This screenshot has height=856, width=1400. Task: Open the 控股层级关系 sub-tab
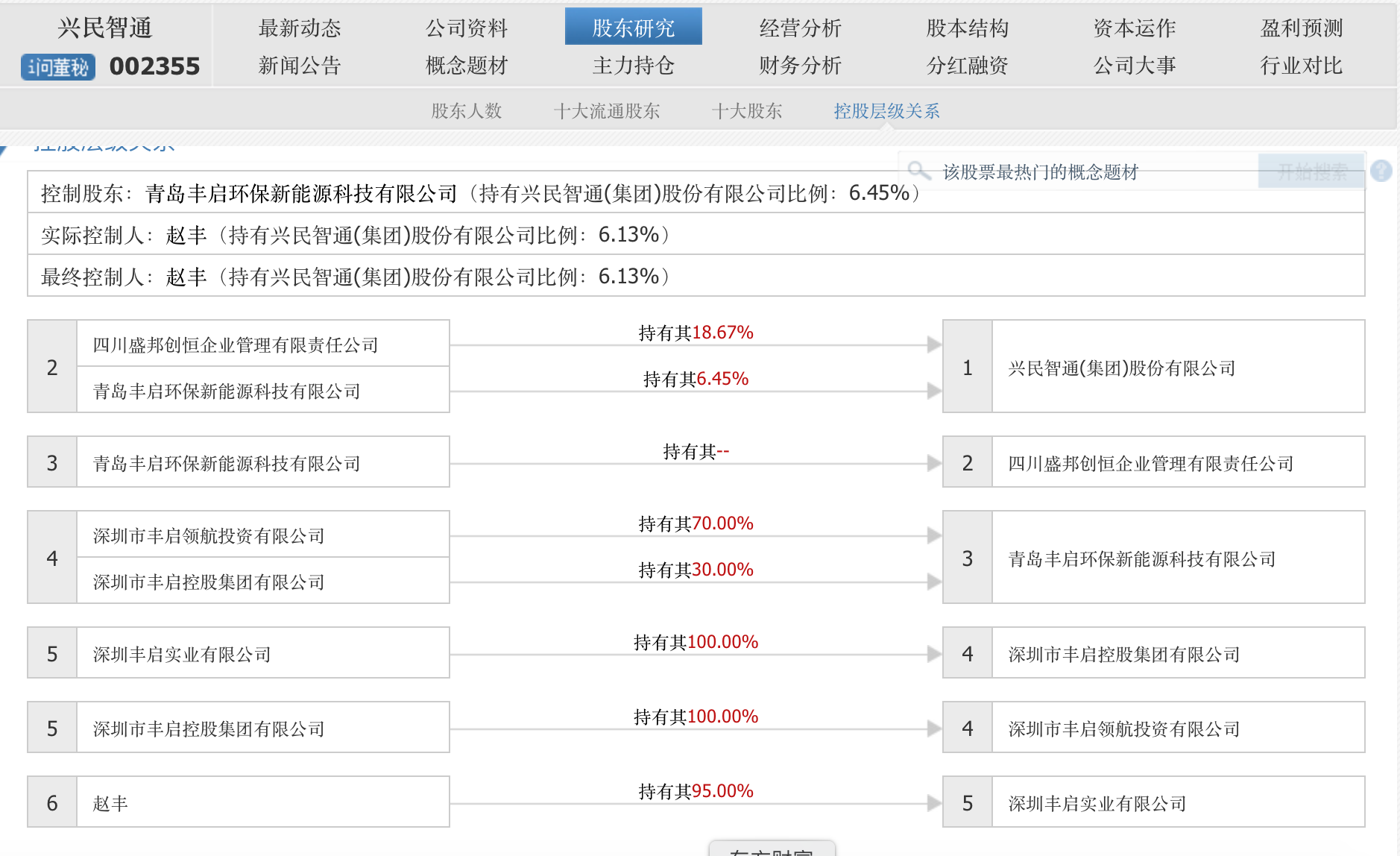click(x=886, y=111)
